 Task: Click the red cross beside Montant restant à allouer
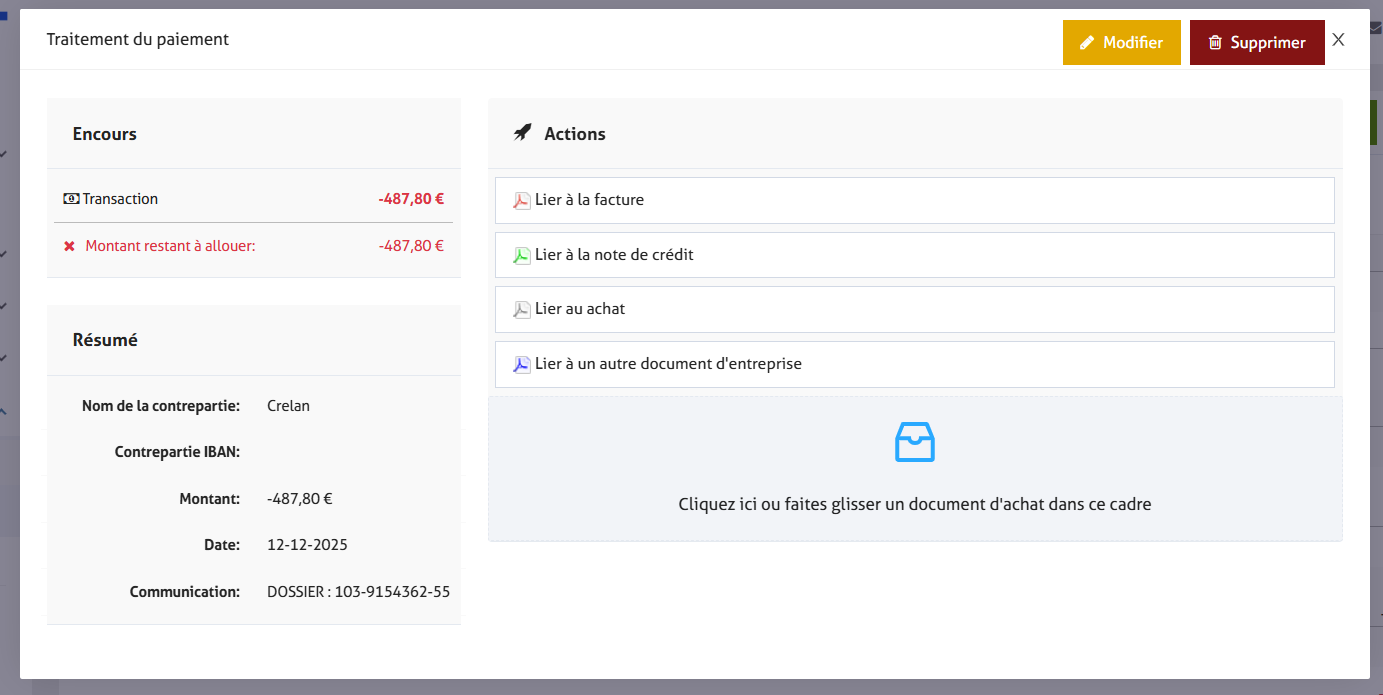(69, 246)
